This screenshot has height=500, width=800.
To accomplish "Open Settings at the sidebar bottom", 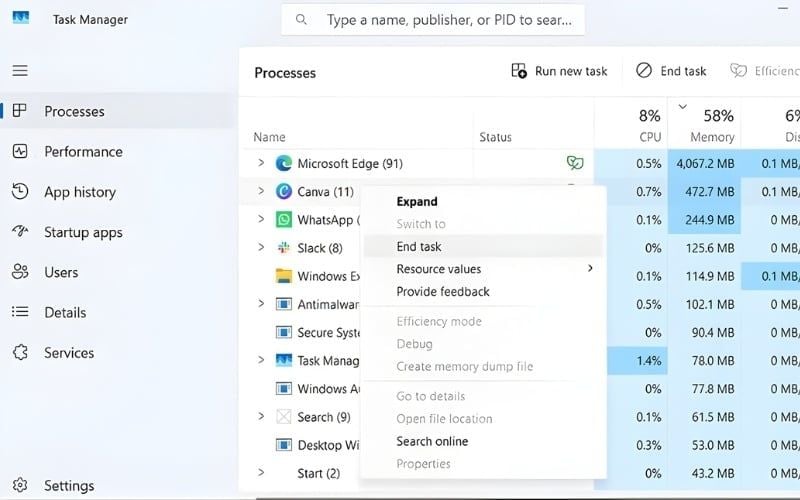I will click(x=118, y=485).
